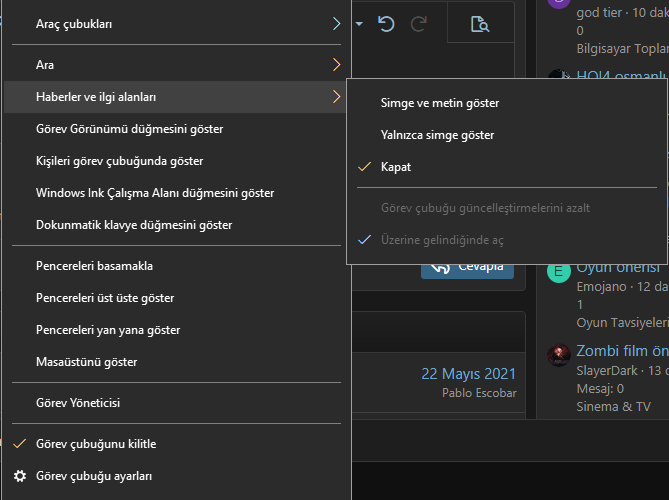The width and height of the screenshot is (669, 500).
Task: Open the Oyun Tavsiyeleri category link
Action: tap(622, 323)
